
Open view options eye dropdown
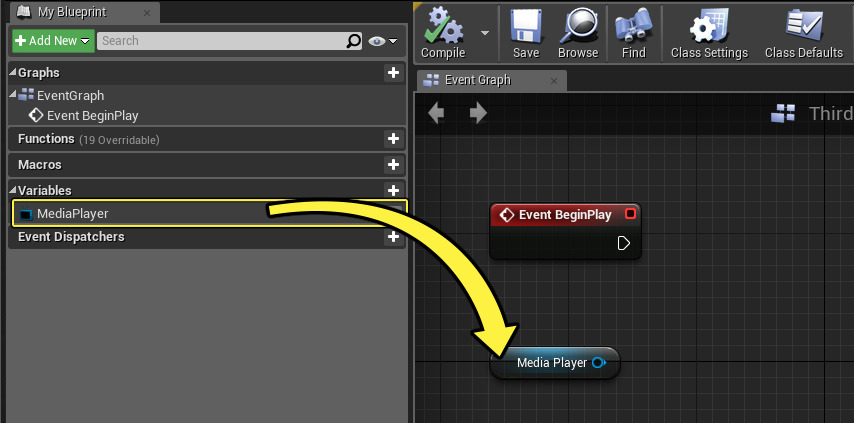click(x=382, y=41)
